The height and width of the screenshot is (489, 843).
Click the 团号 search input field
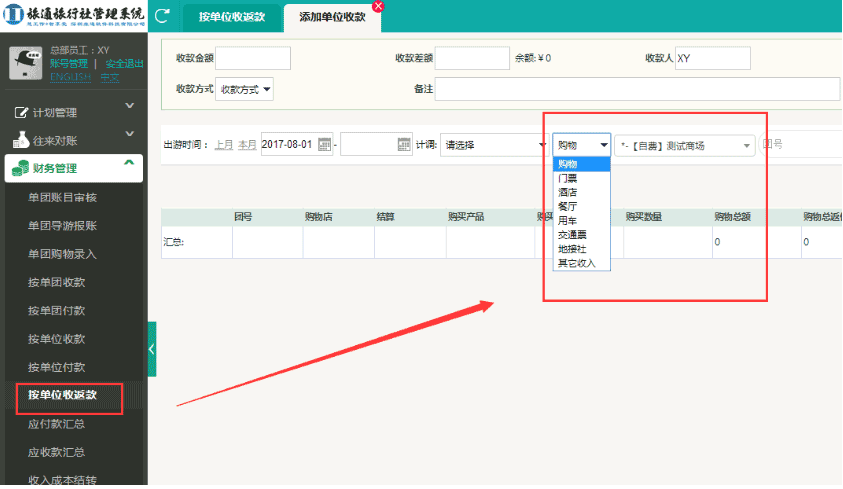(x=800, y=144)
